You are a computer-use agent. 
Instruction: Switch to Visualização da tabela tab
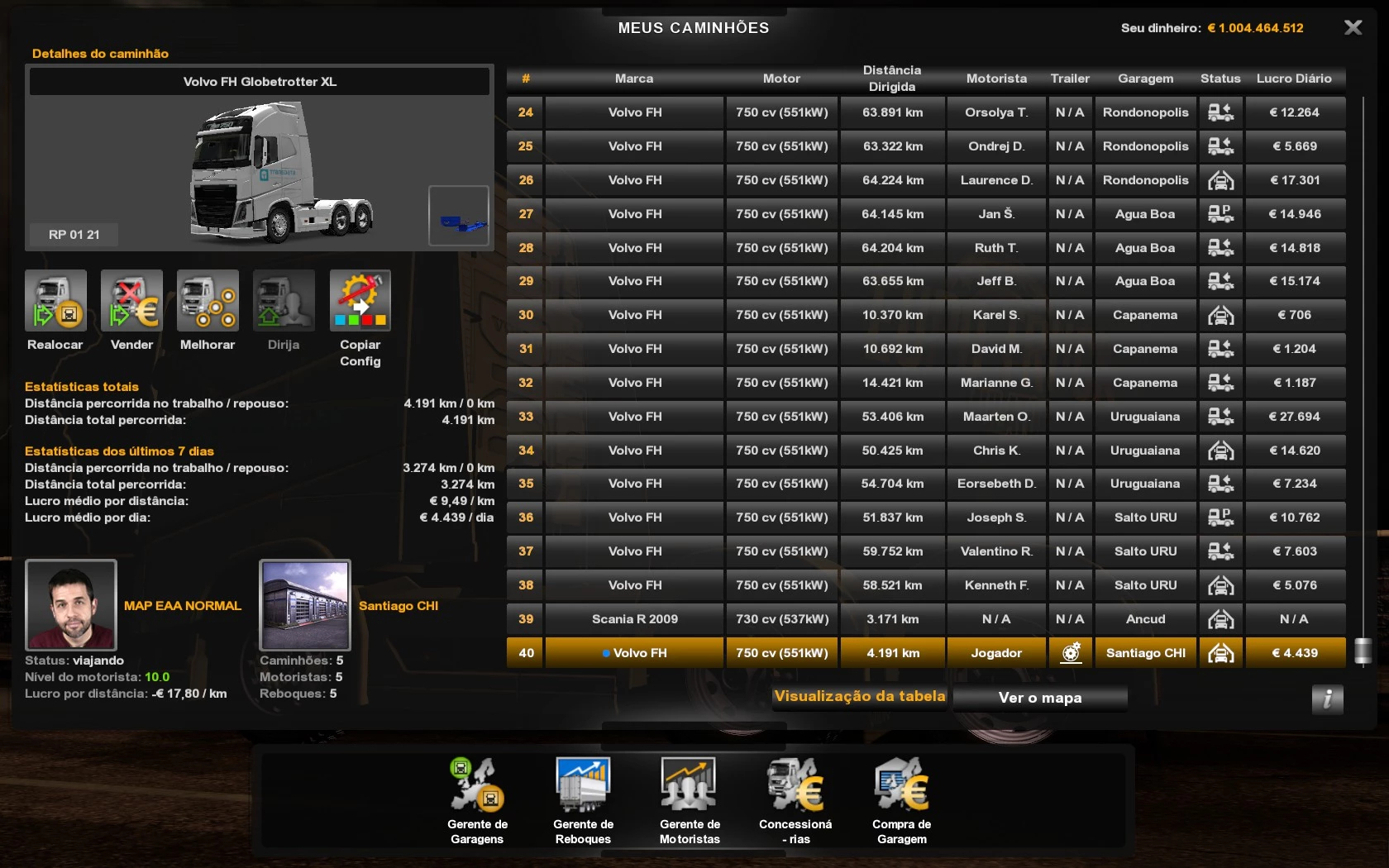(x=859, y=697)
